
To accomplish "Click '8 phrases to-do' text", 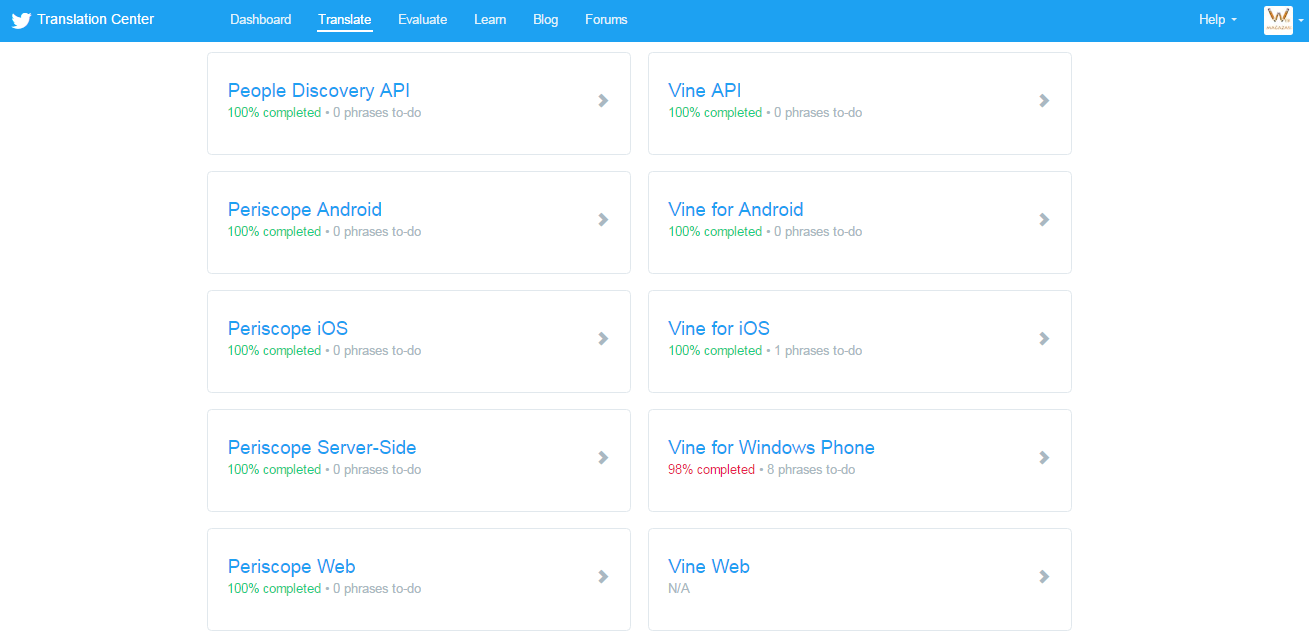I will 811,470.
